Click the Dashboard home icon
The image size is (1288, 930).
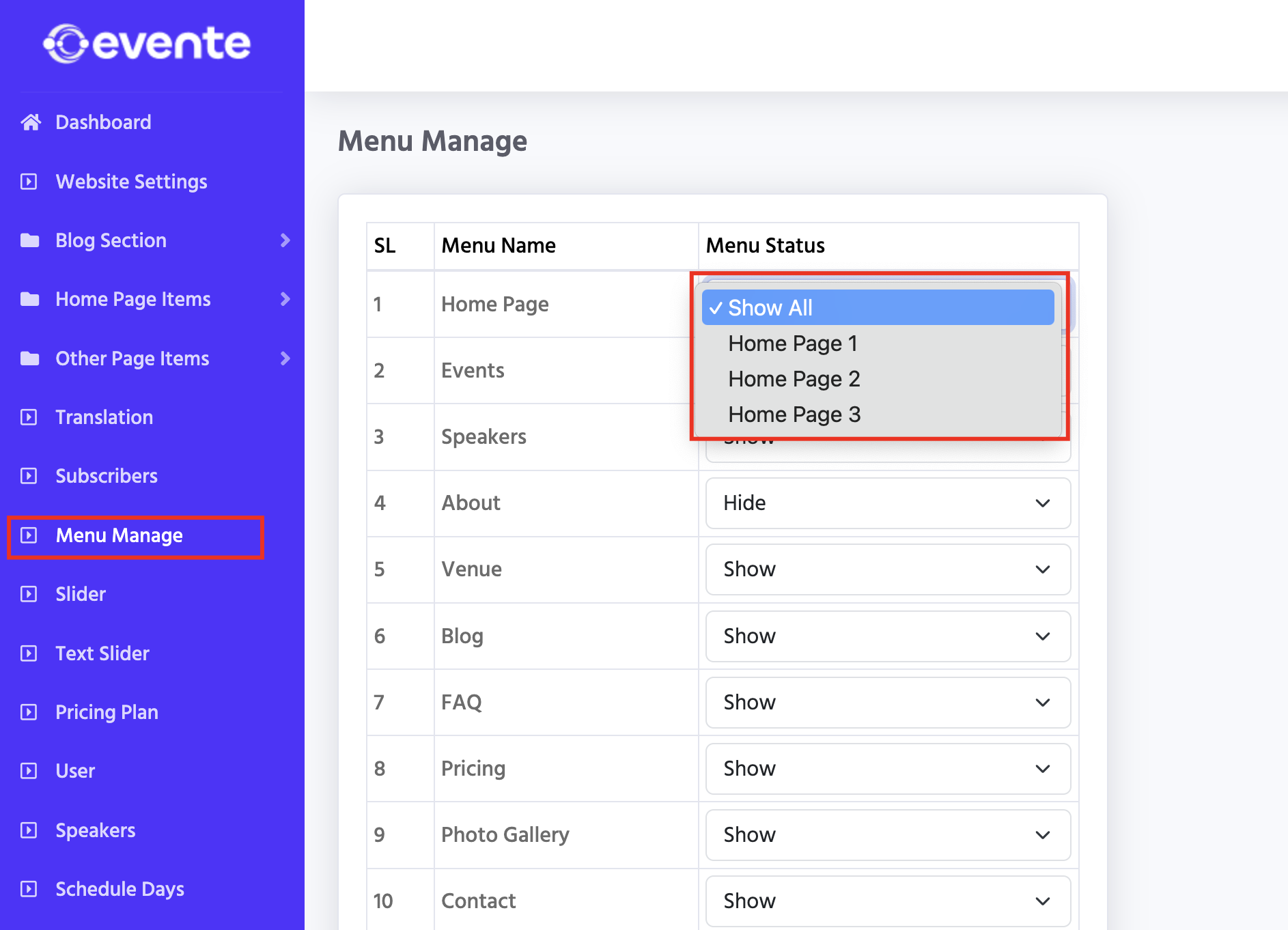pyautogui.click(x=31, y=122)
